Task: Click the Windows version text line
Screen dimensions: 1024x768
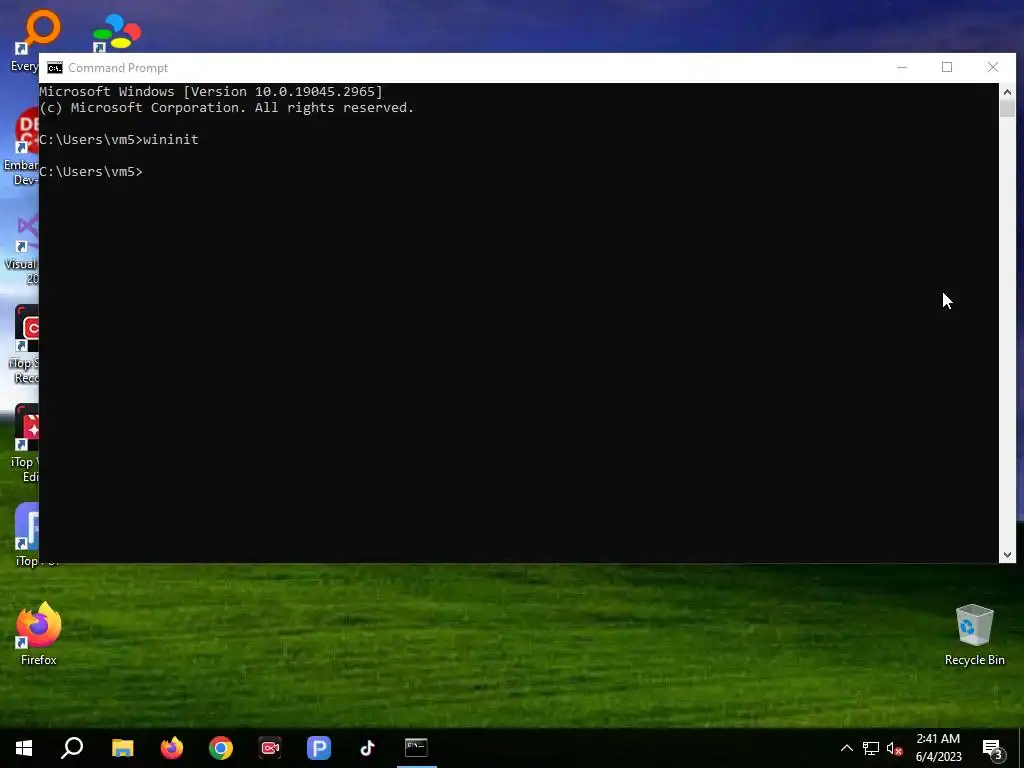Action: click(211, 91)
